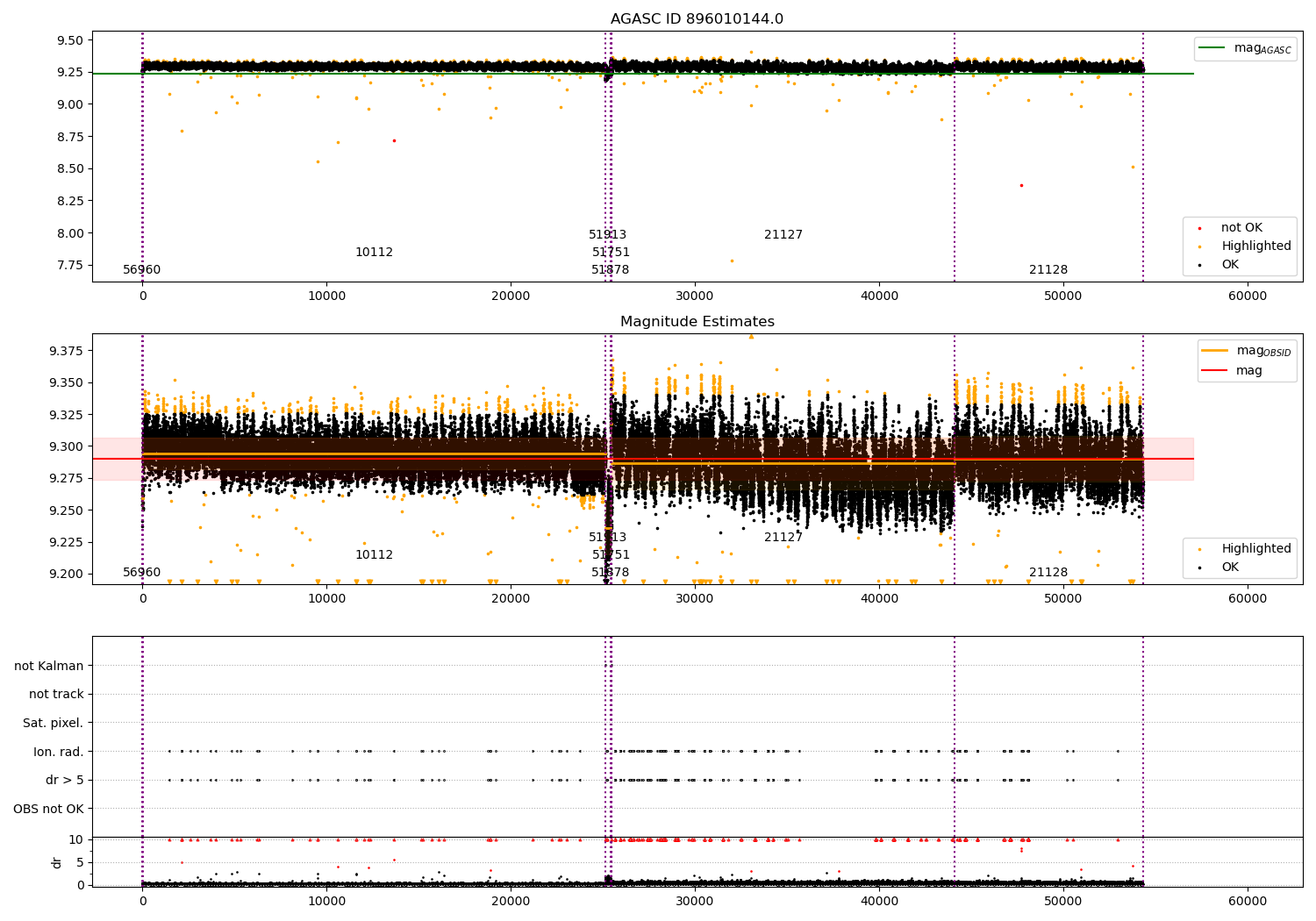The height and width of the screenshot is (921, 1316).
Task: Click the 'Ion. rad.' axis label
Action: click(59, 752)
